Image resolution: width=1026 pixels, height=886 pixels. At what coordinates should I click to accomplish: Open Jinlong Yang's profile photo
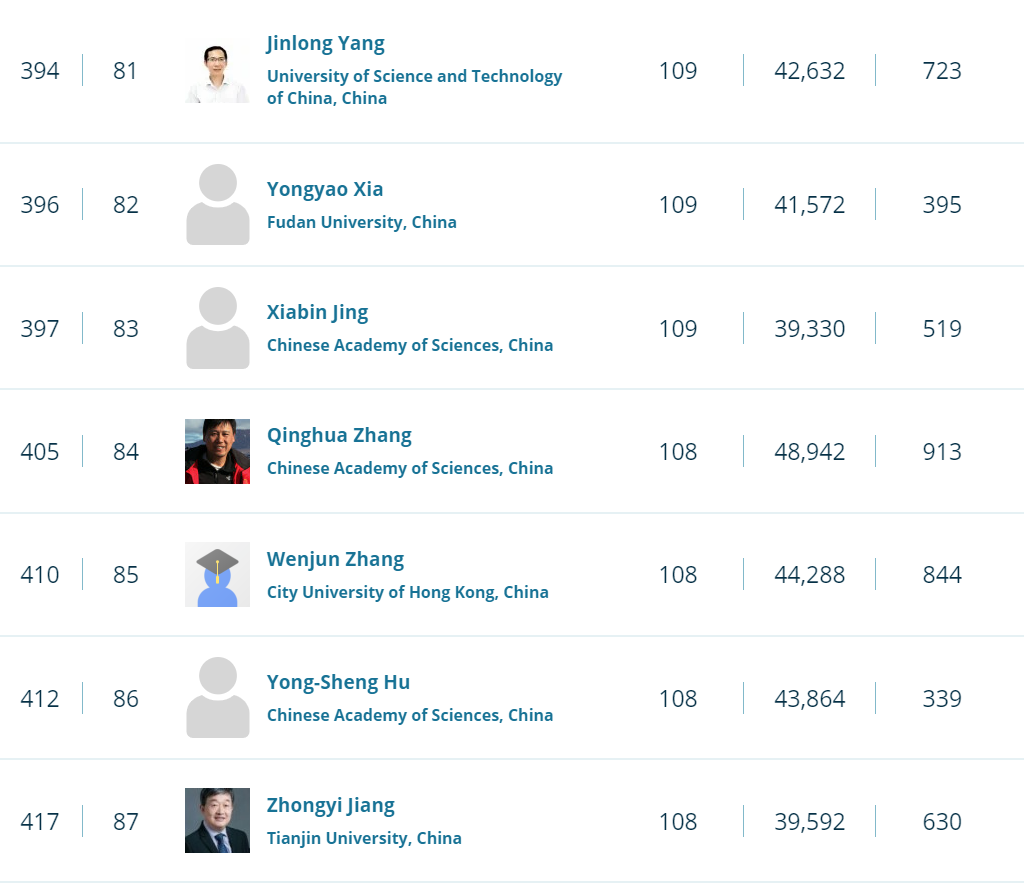click(217, 72)
